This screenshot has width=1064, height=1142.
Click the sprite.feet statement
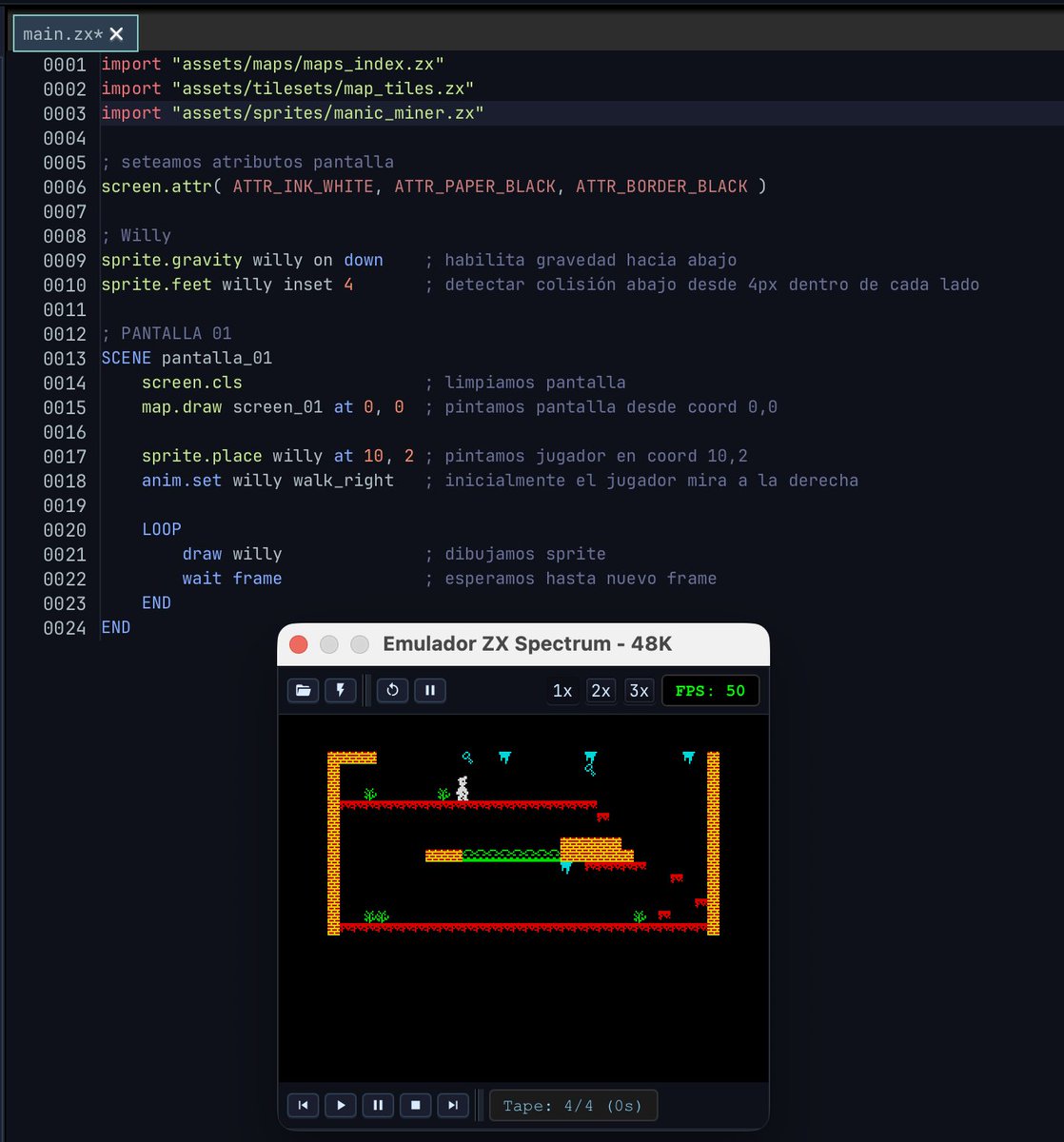[227, 285]
